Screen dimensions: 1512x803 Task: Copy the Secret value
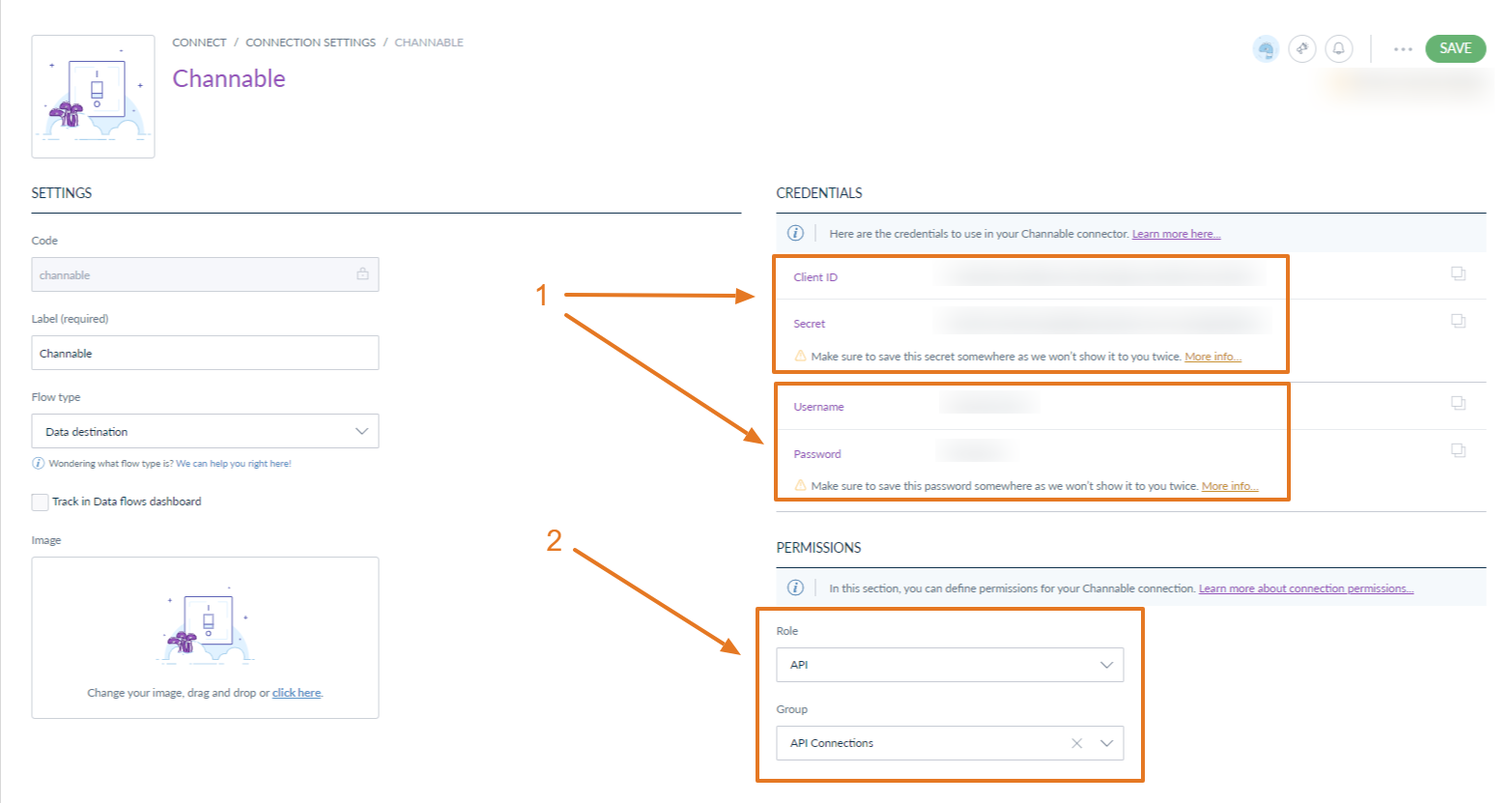pos(1459,321)
